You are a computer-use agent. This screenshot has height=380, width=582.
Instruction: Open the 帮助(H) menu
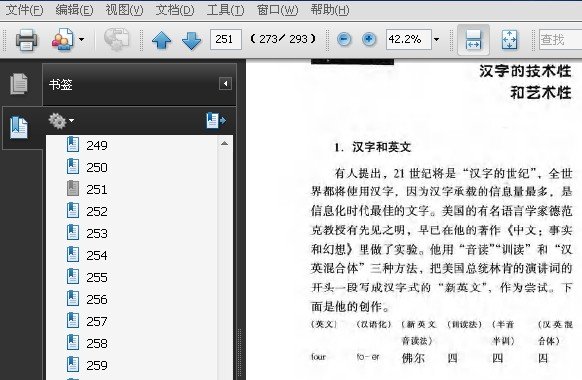[x=330, y=10]
